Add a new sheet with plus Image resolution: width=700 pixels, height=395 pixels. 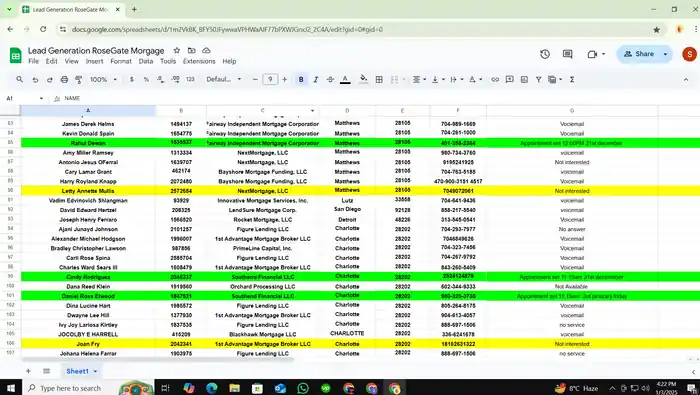(x=28, y=371)
